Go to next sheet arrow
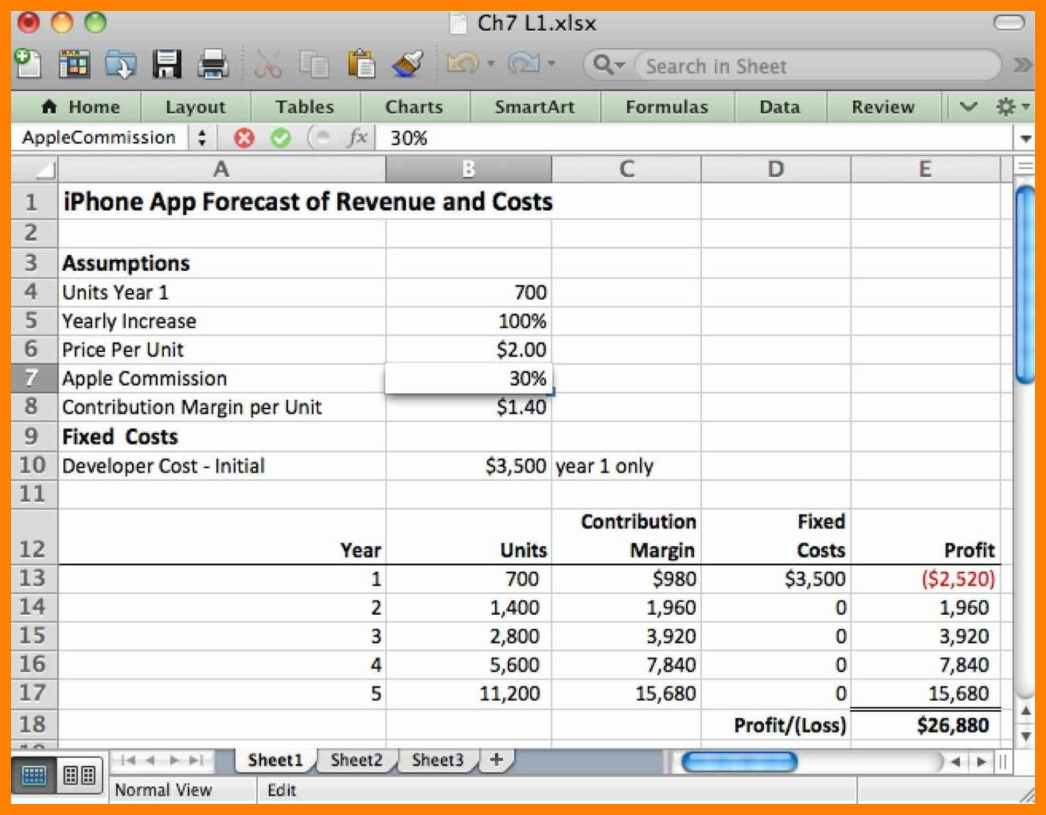 [x=174, y=760]
